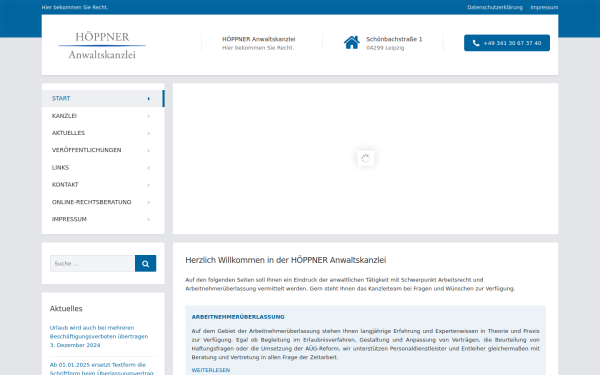600x375 pixels.
Task: Open the Datenschutzerklärung link
Action: click(x=494, y=7)
